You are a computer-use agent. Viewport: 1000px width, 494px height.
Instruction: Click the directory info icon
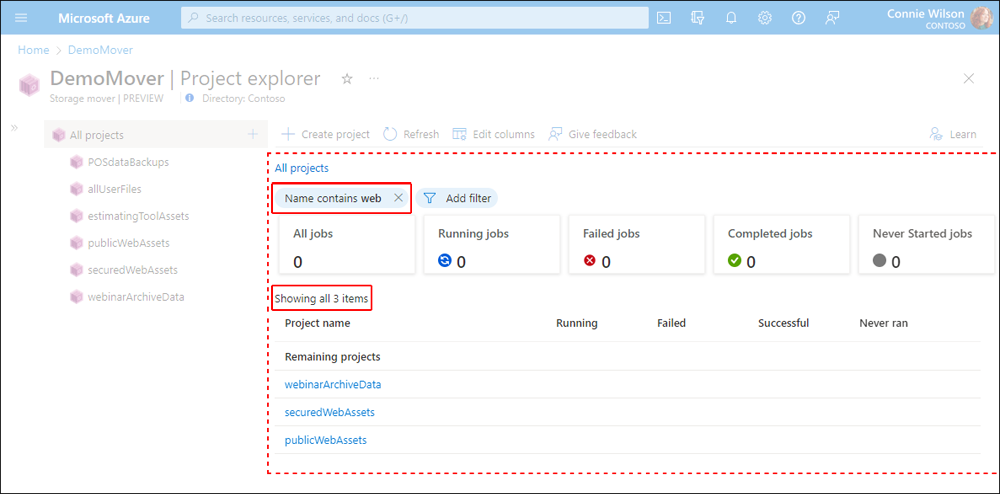point(189,98)
